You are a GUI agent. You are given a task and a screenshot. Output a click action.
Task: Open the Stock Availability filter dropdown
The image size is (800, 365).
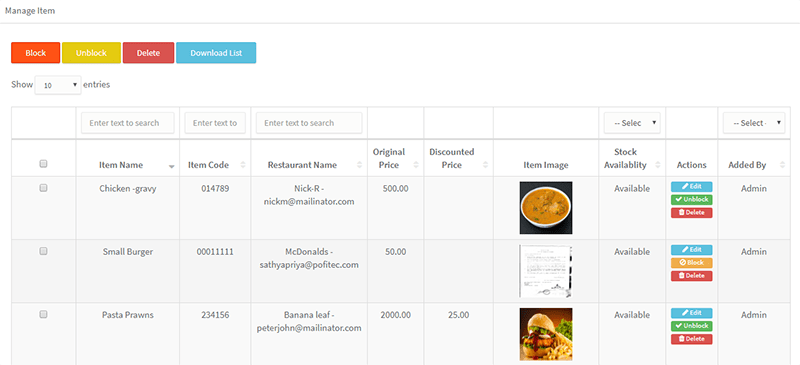tap(632, 123)
